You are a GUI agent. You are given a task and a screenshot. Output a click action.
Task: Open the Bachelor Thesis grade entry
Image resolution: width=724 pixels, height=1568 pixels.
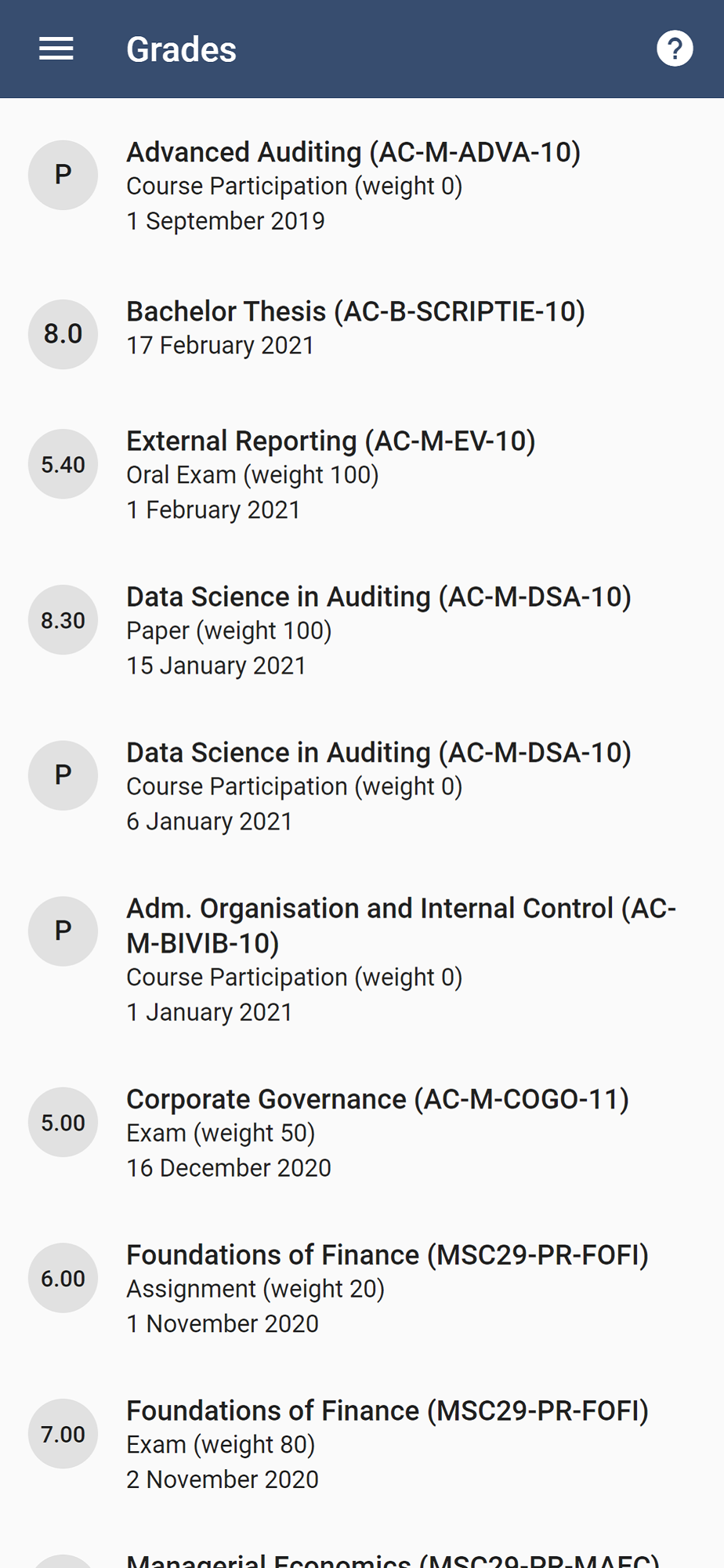tap(356, 328)
